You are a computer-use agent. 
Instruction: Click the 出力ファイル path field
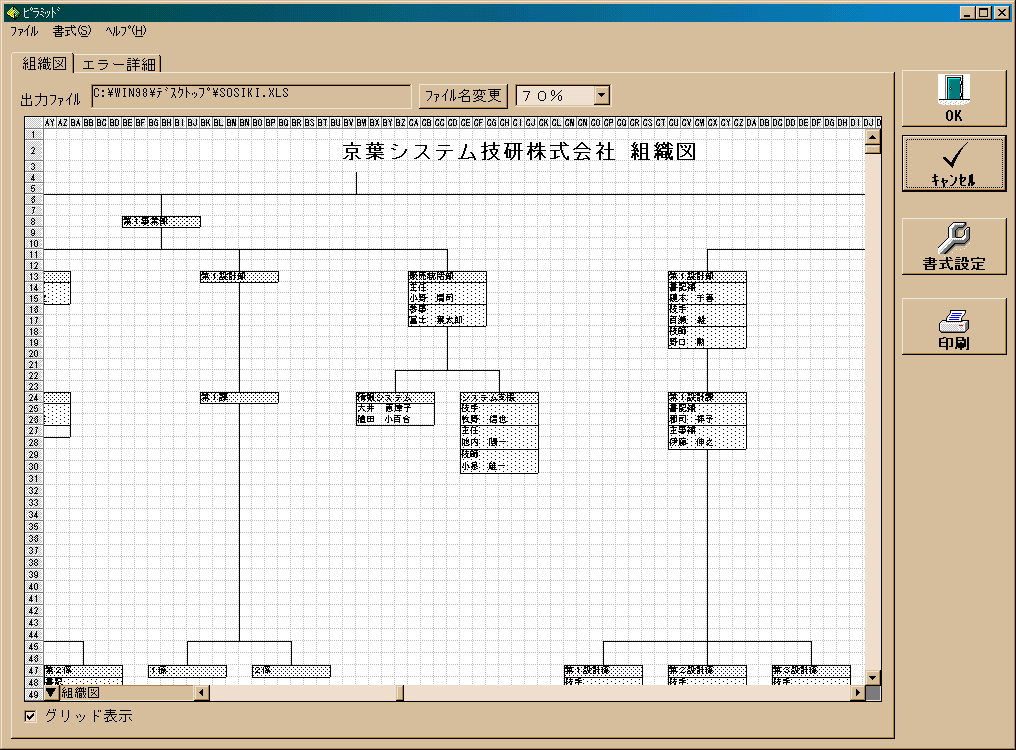pos(251,96)
